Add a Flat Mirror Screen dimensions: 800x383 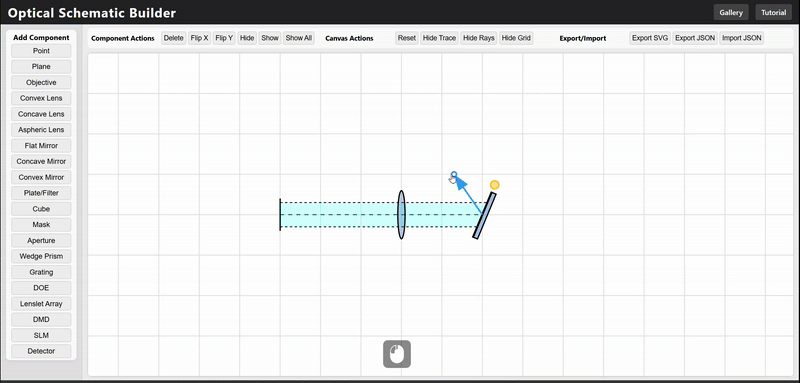tap(41, 146)
